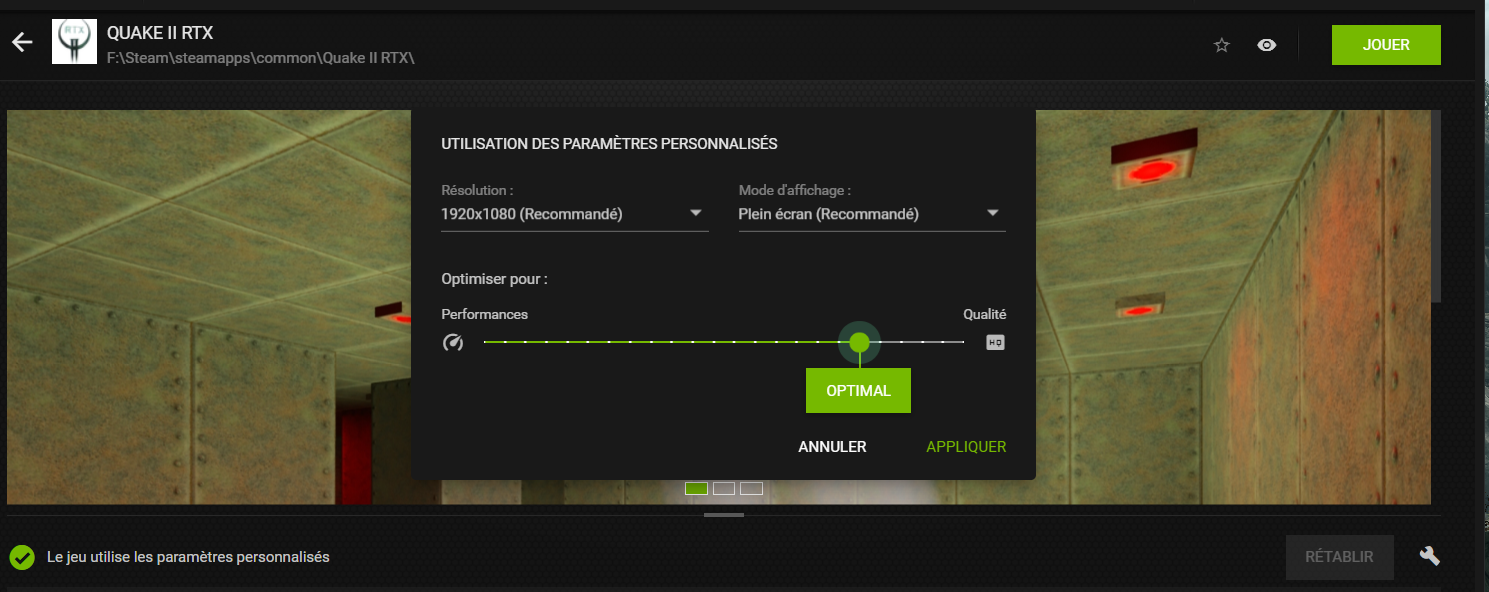Open custom settings with the wrench icon
The image size is (1489, 592).
1430,556
